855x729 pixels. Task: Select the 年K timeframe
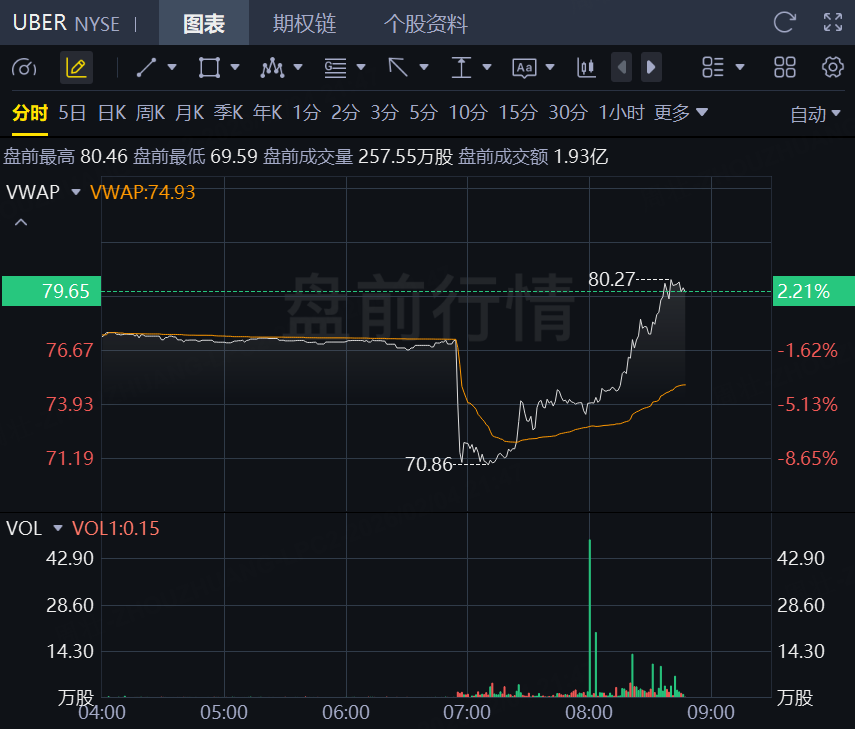267,113
